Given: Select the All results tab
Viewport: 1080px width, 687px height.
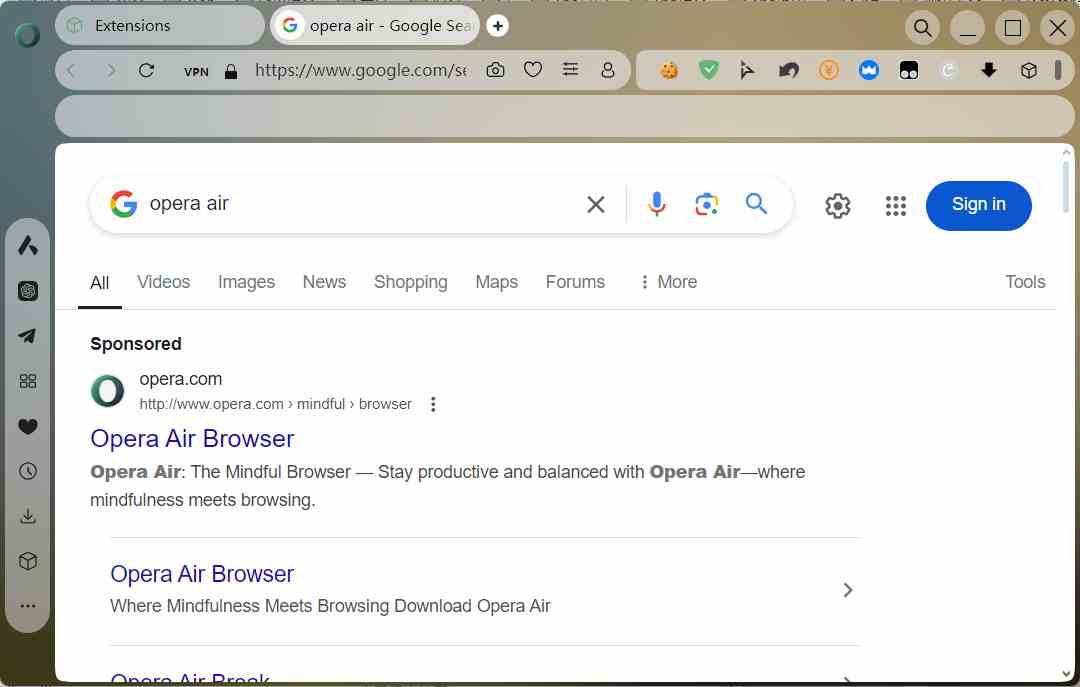Looking at the screenshot, I should pos(100,283).
